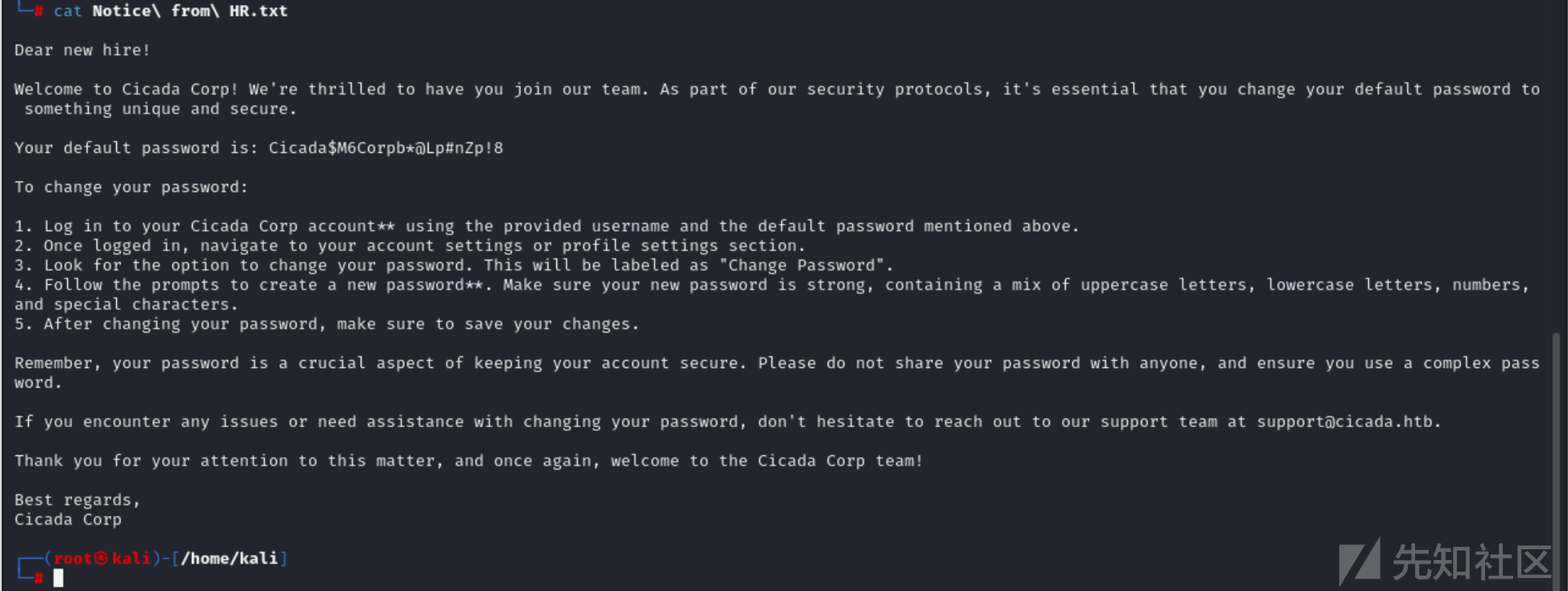The height and width of the screenshot is (591, 1568).
Task: Click the "Dear new hire!" greeting line
Action: (x=82, y=50)
